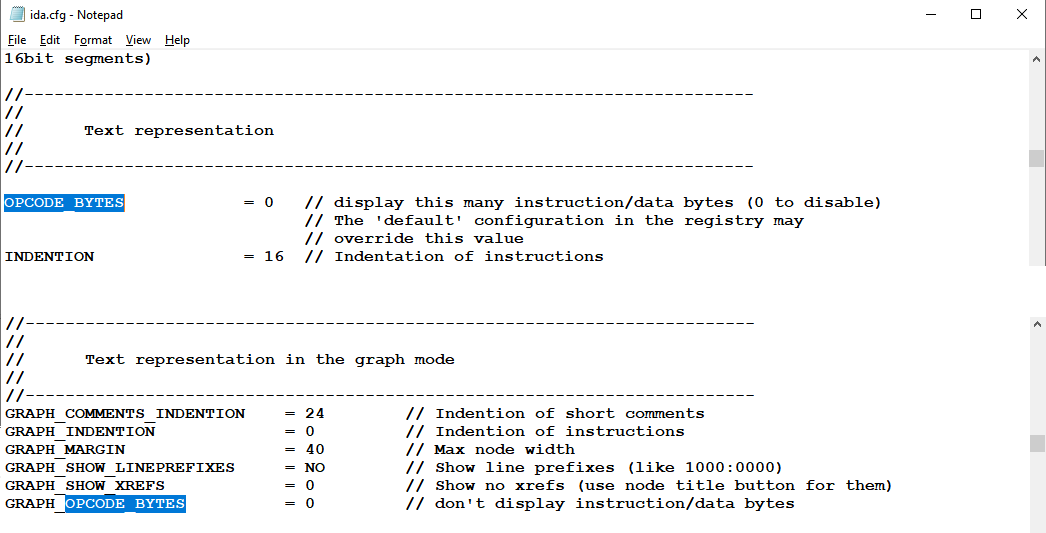Click the GRAPH_COMMENTS_INDENTION value 24
This screenshot has height=533, width=1046.
[x=315, y=414]
